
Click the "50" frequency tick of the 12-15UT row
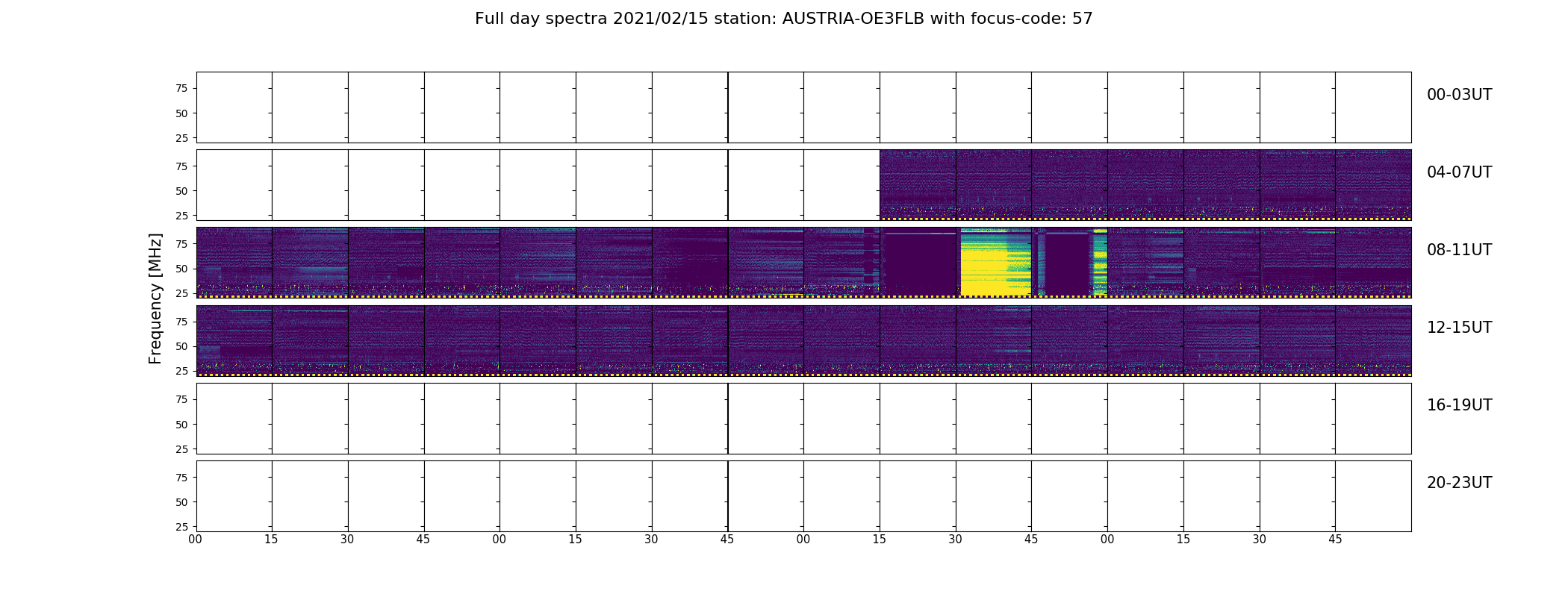pos(181,346)
